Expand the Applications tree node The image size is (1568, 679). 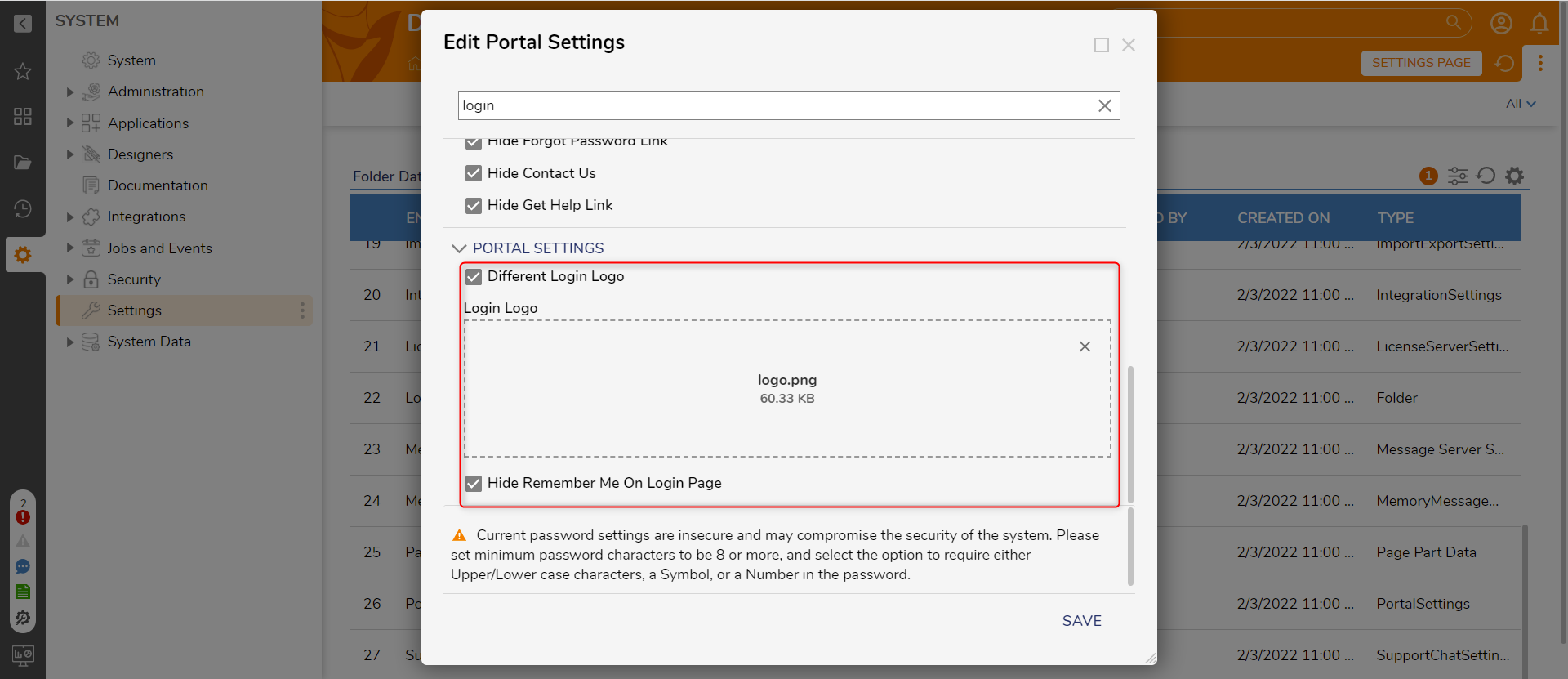70,123
